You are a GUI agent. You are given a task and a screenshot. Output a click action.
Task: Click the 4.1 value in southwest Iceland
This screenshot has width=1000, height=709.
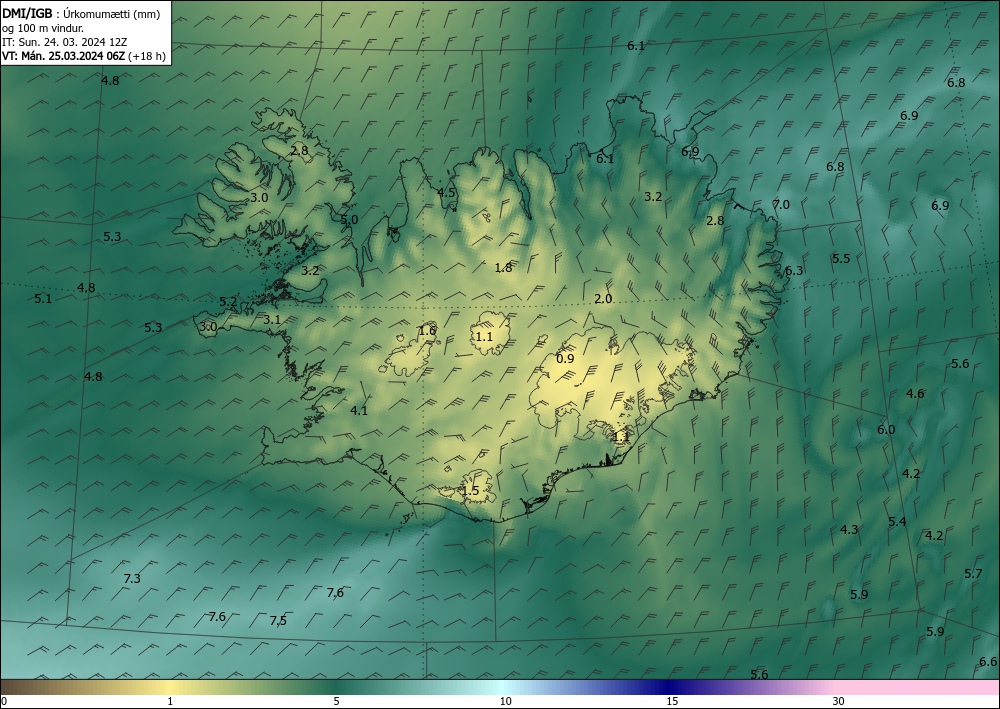359,411
